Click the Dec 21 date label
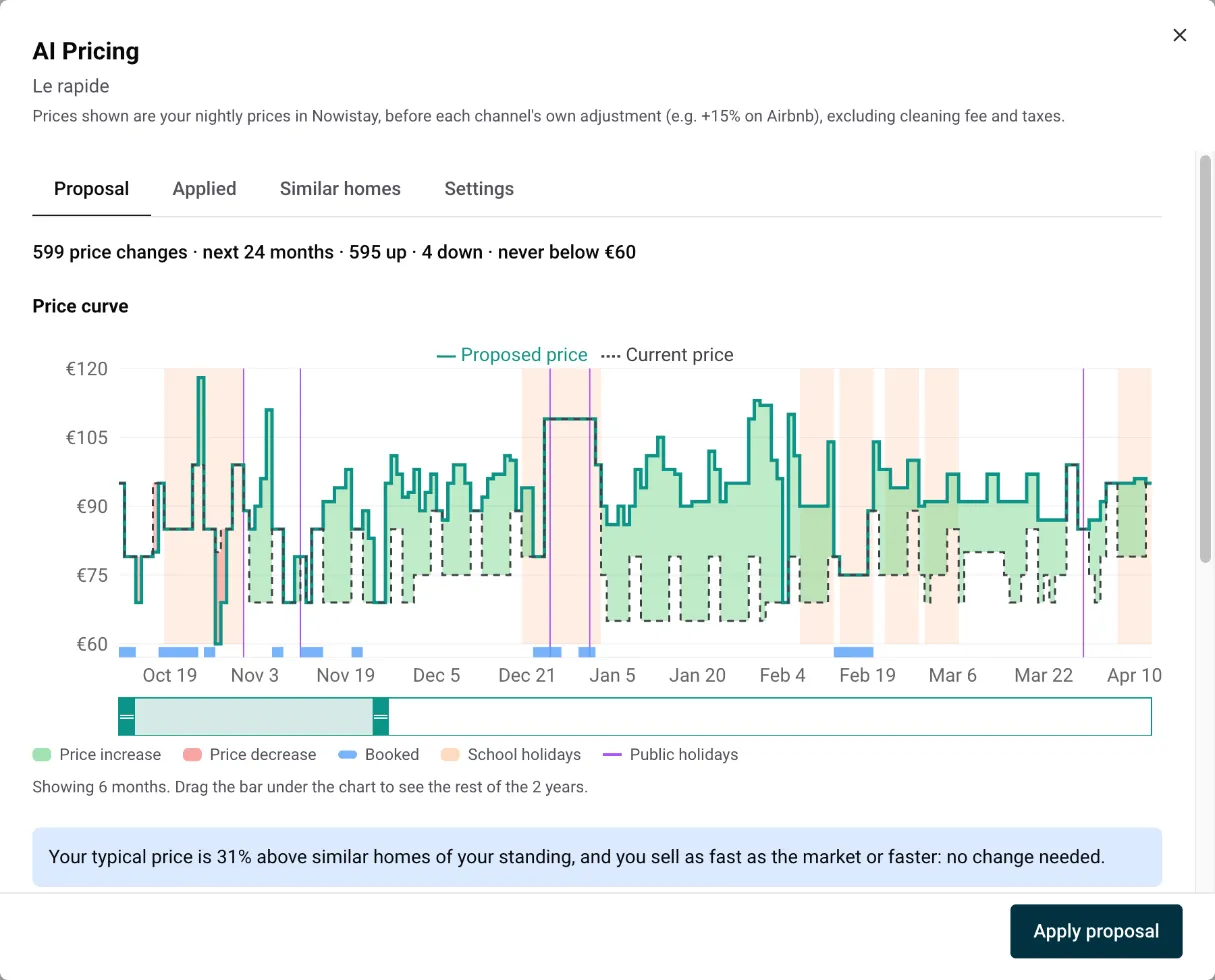Screen dimensions: 1215x980 527,675
